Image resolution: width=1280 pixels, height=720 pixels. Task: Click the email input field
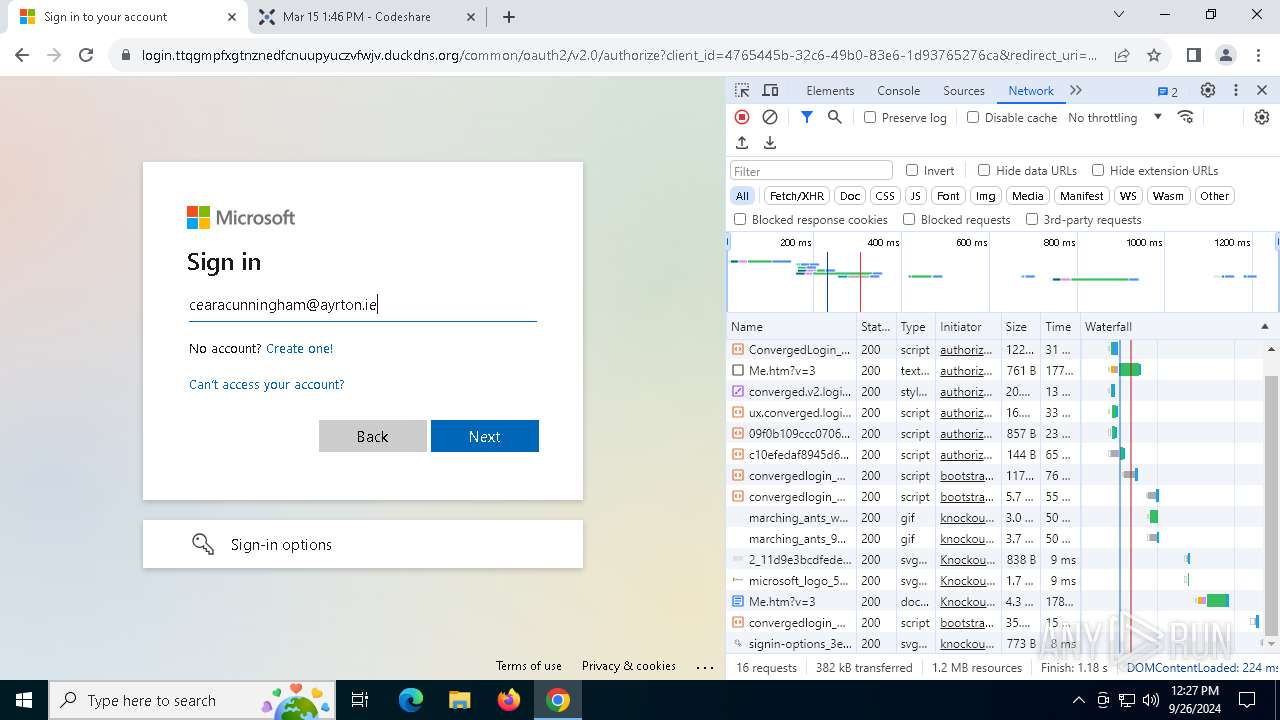tap(363, 305)
